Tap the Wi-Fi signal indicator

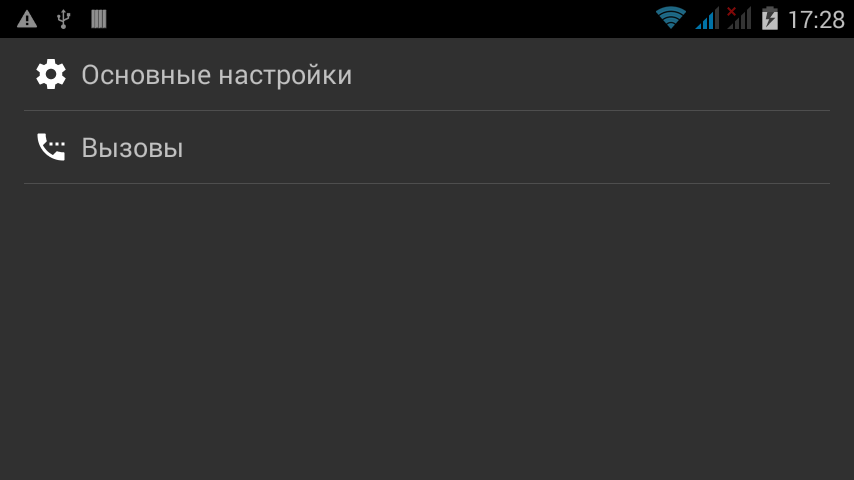point(670,18)
